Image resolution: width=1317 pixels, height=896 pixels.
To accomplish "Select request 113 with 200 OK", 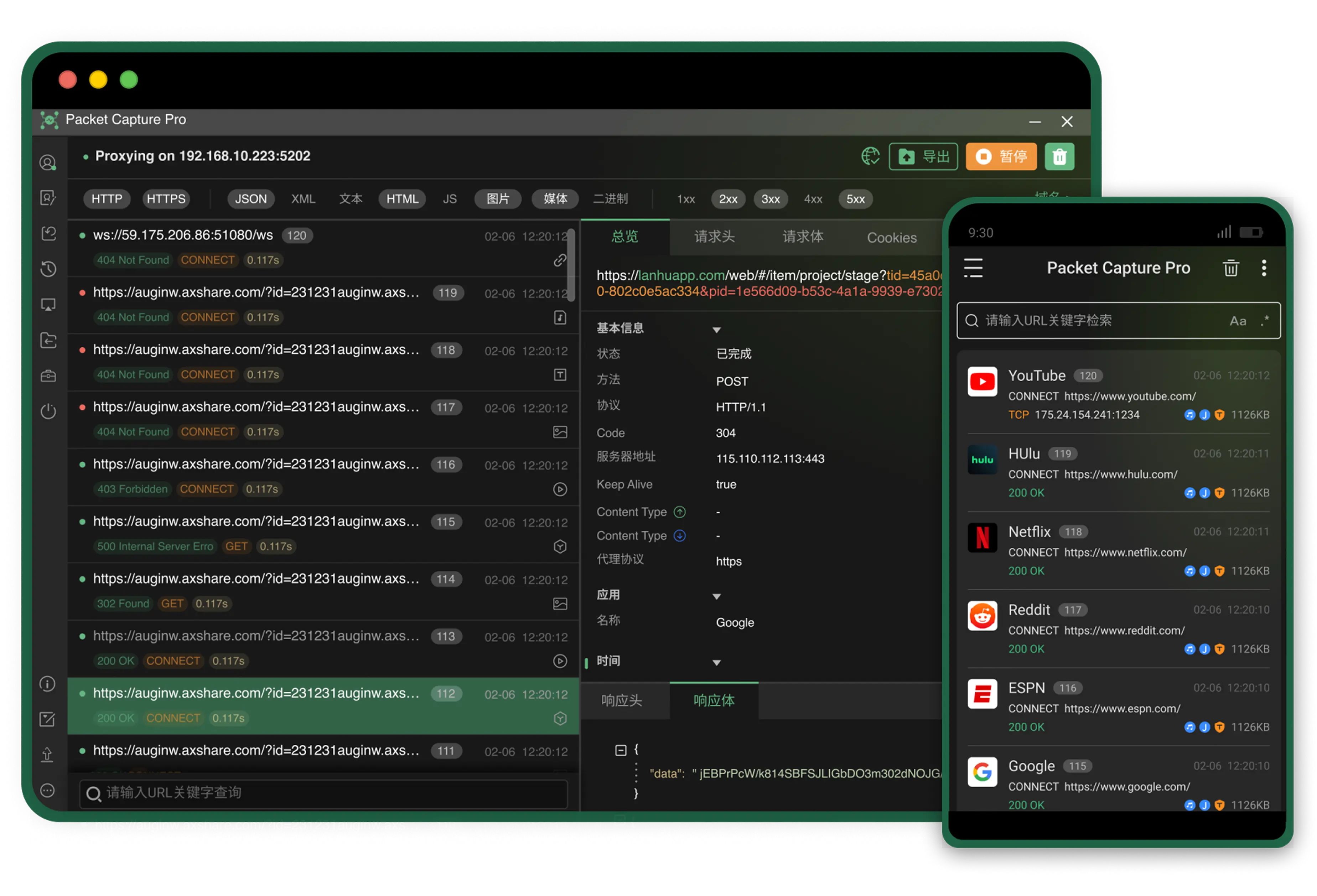I will click(323, 649).
